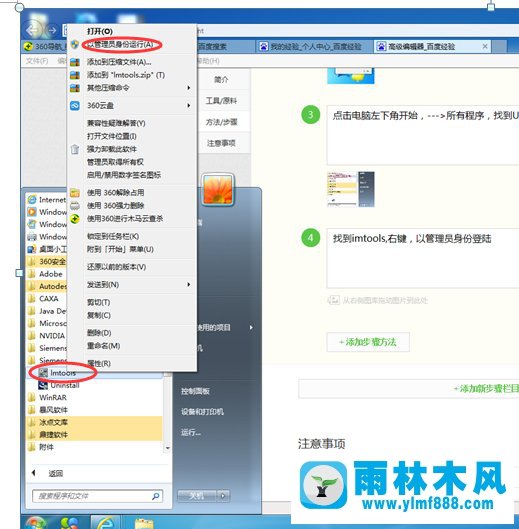Click step 4 text input box
The height and width of the screenshot is (529, 519).
click(x=423, y=258)
